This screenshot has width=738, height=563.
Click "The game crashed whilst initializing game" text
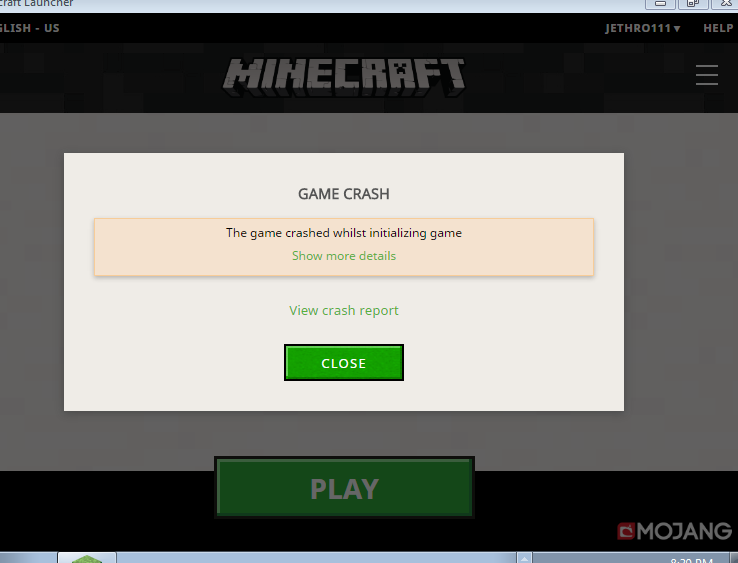pyautogui.click(x=344, y=233)
